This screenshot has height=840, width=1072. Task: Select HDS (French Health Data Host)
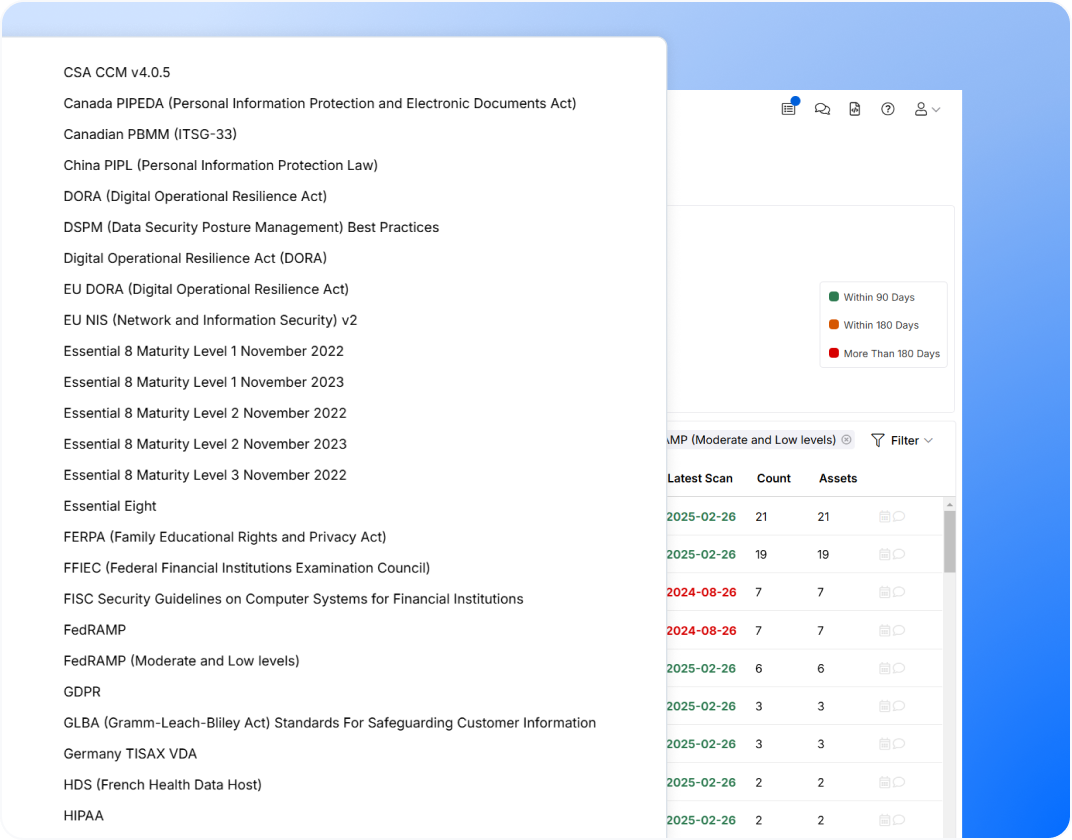pos(162,785)
